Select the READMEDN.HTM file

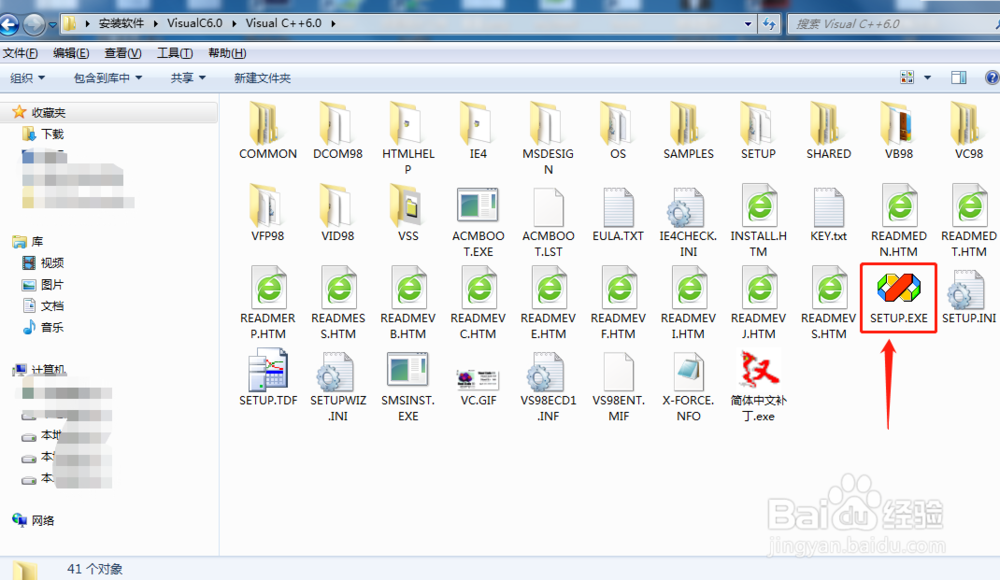(899, 221)
